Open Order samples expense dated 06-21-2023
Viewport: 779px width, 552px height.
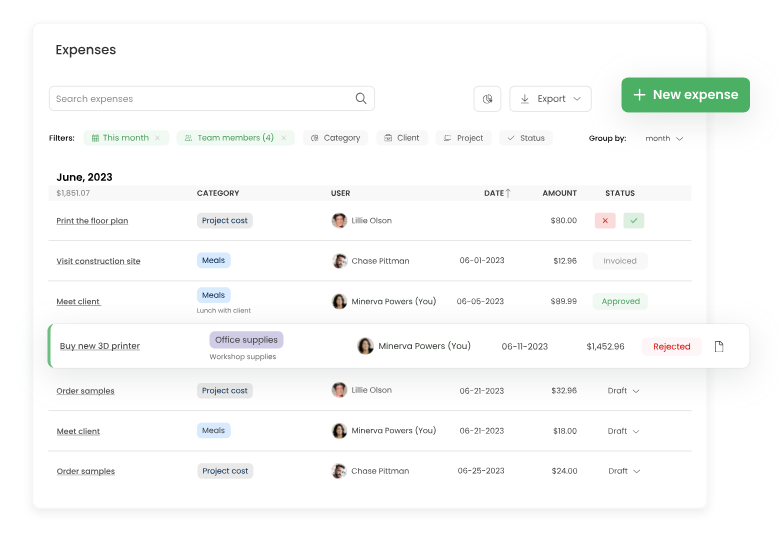click(x=85, y=391)
